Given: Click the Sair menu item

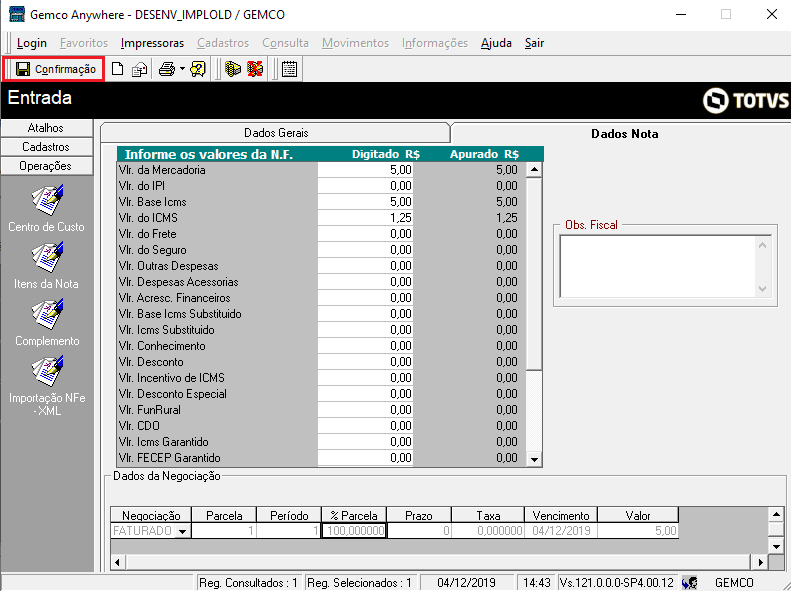Looking at the screenshot, I should pos(534,43).
